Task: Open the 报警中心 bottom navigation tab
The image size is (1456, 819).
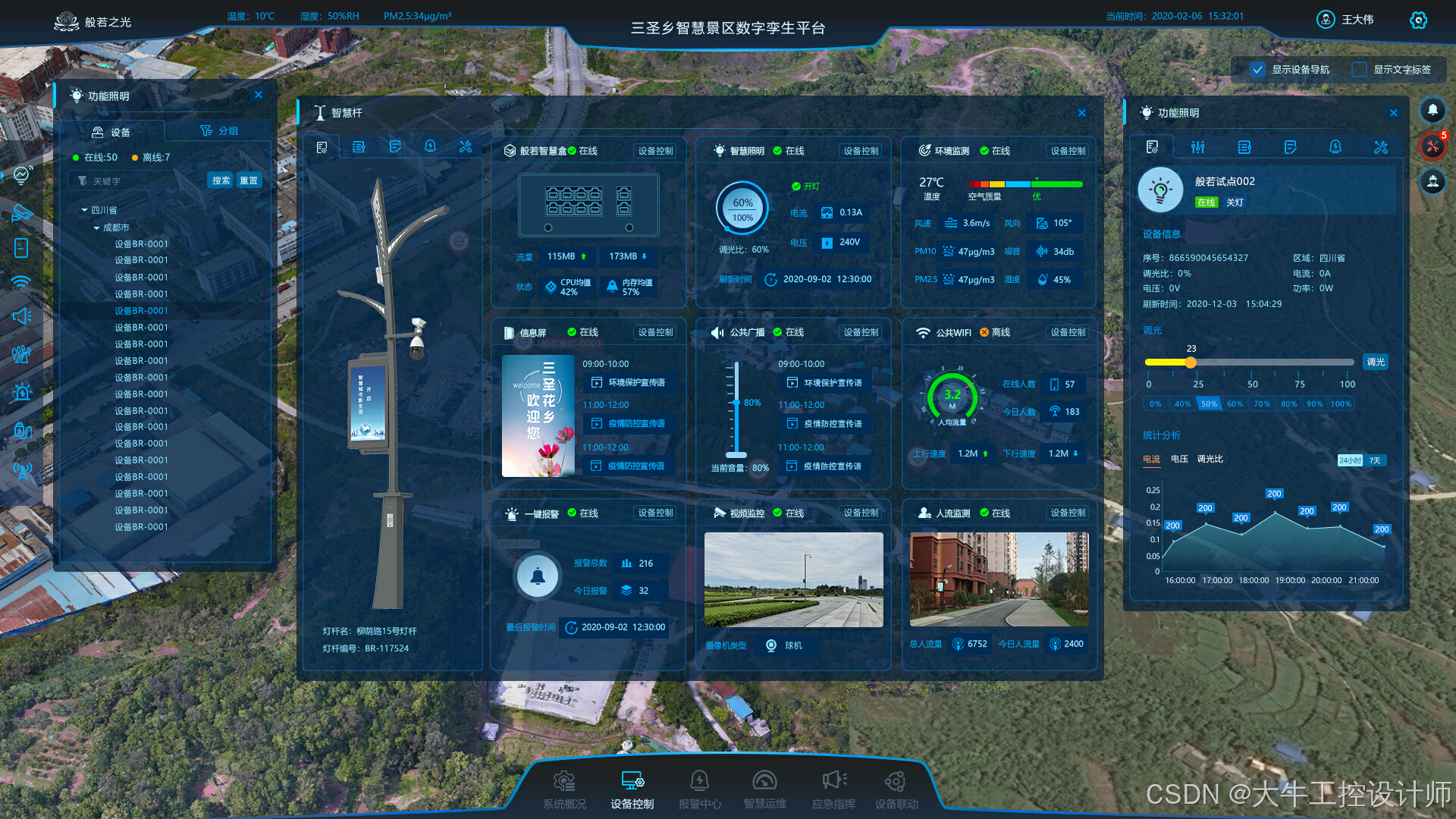Action: 699,789
